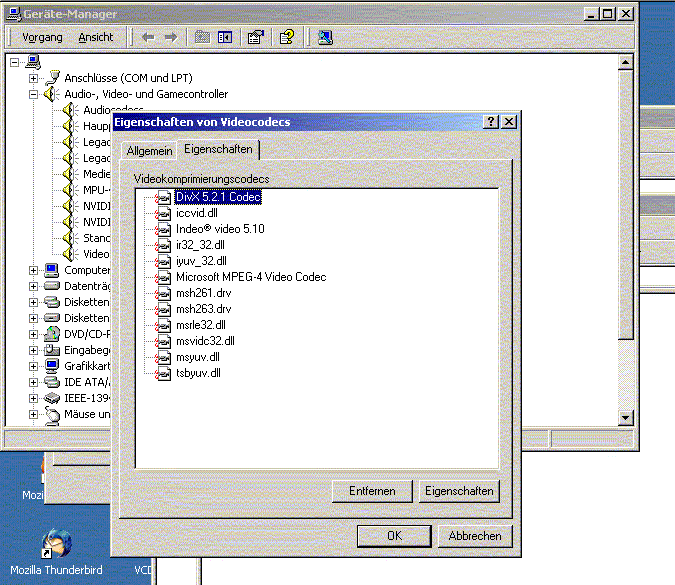Select the msvidc32.dll list entry

click(205, 341)
